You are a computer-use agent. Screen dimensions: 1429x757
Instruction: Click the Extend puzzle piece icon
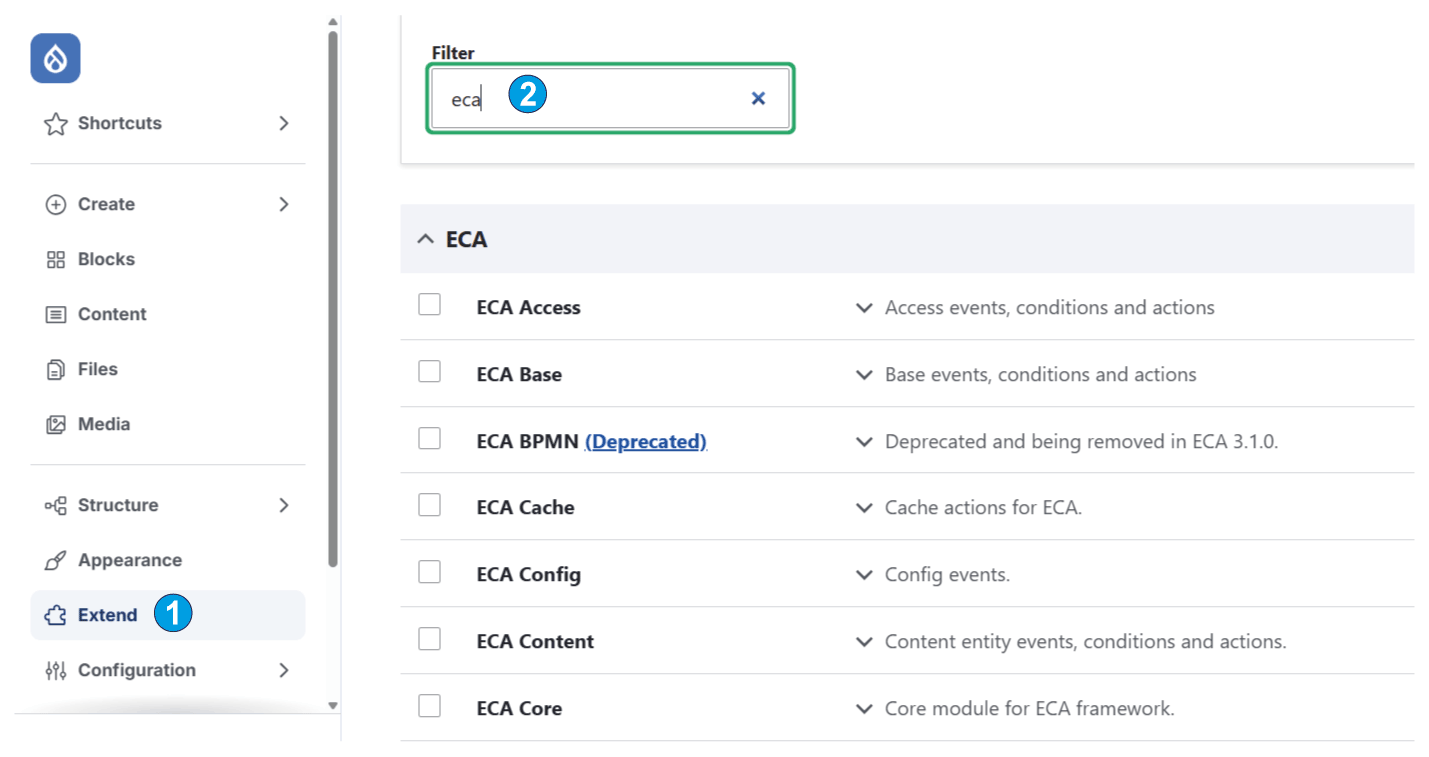56,615
